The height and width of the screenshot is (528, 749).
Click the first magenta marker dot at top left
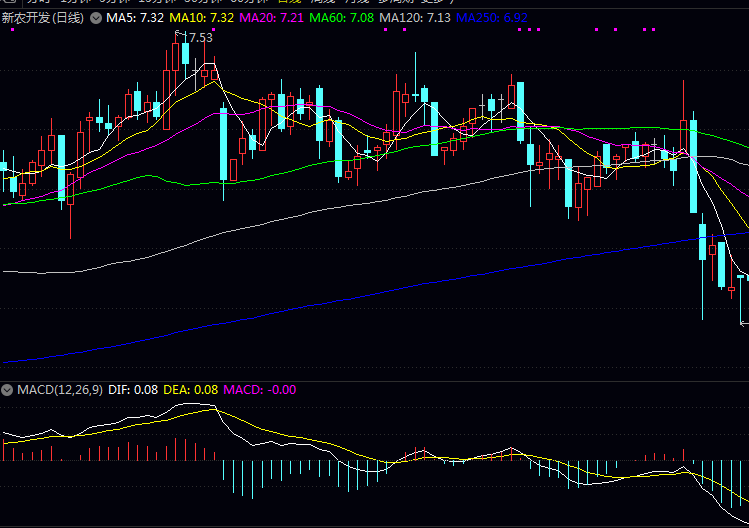tap(13, 30)
